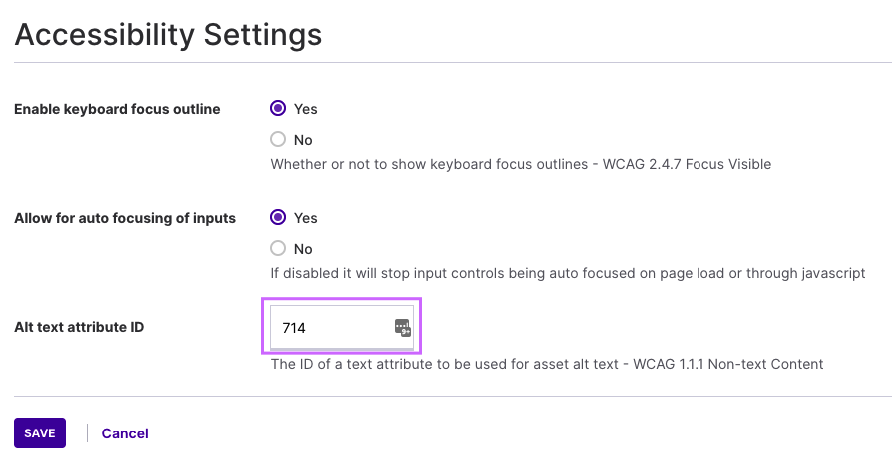892x465 pixels.
Task: Click the password manager icon in Alt text field
Action: (403, 328)
